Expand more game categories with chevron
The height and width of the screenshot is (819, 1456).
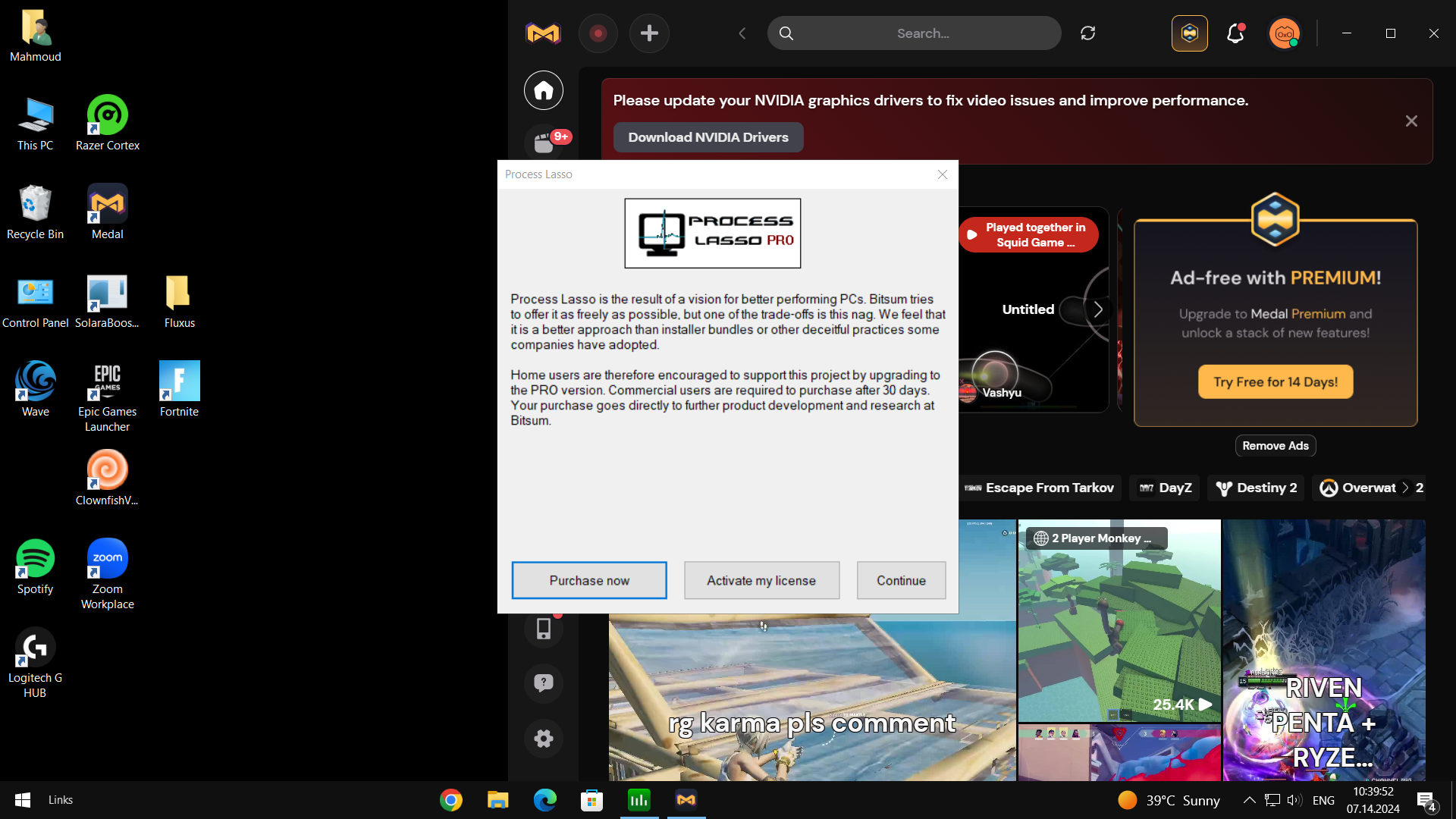tap(1405, 488)
